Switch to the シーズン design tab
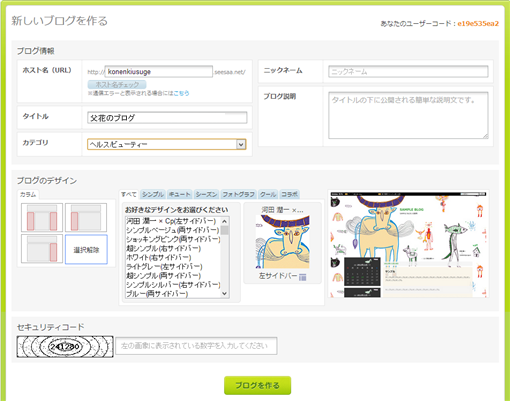This screenshot has width=510, height=401. pos(206,194)
